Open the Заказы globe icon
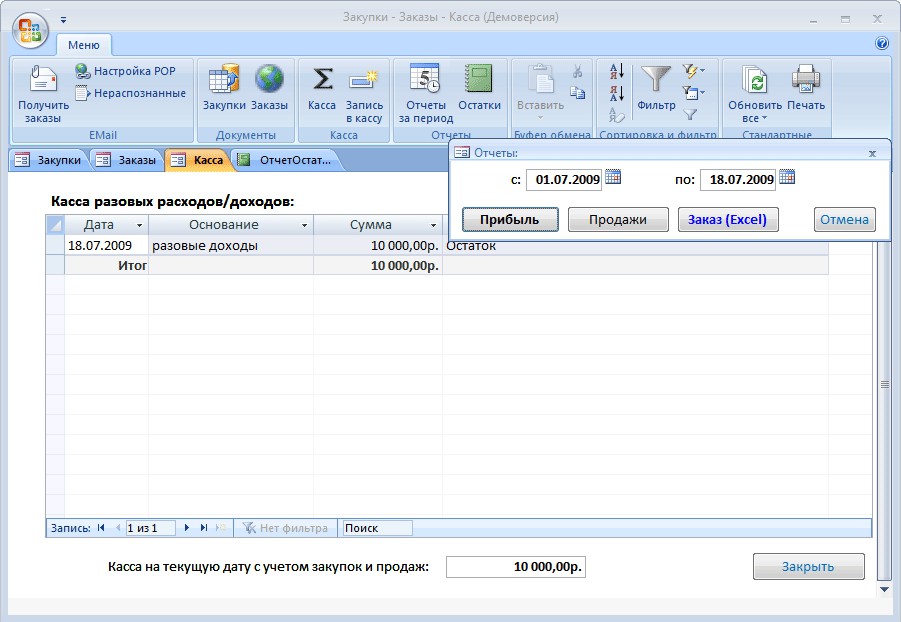The height and width of the screenshot is (622, 901). click(269, 80)
